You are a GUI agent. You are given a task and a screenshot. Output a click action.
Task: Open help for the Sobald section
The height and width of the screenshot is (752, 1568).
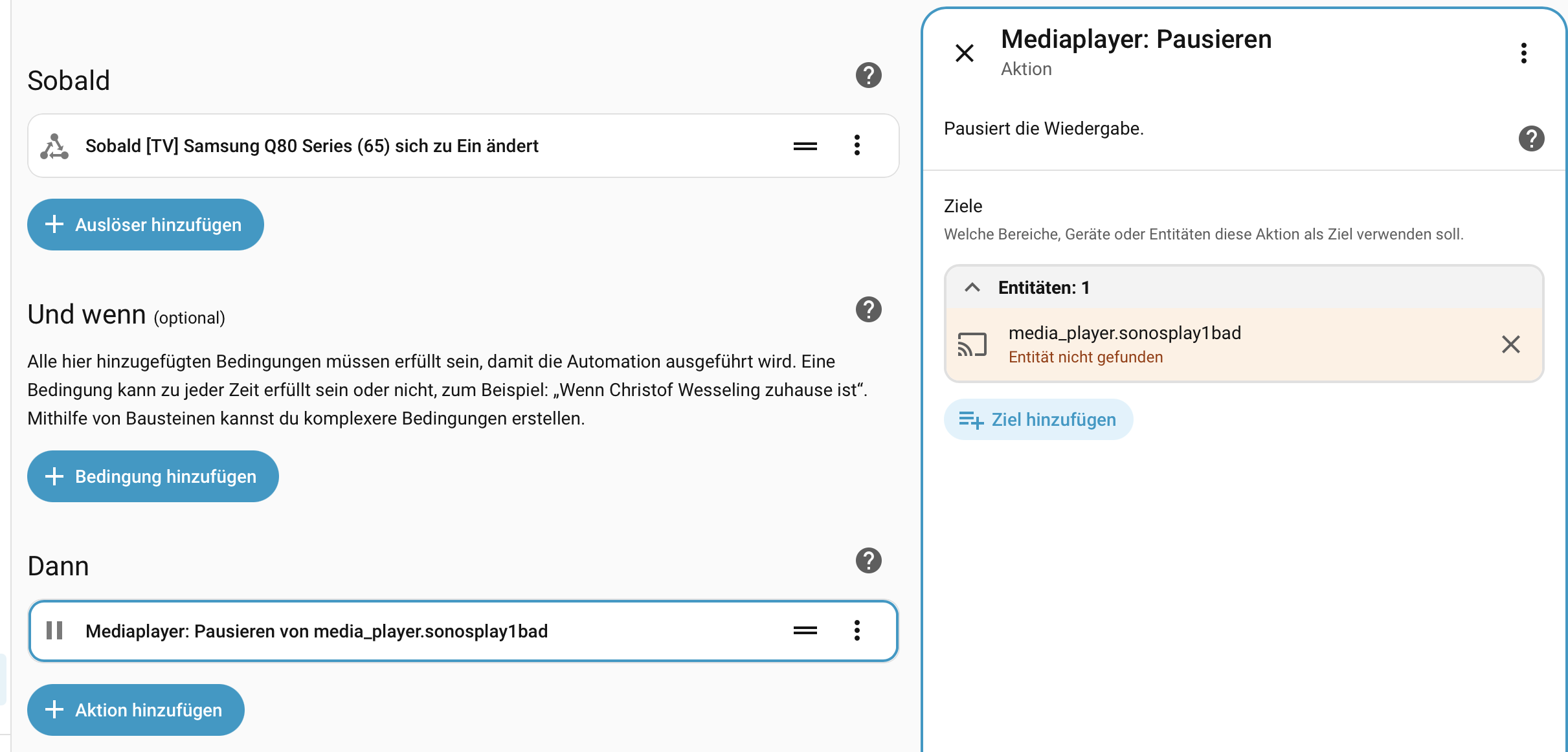(x=868, y=76)
